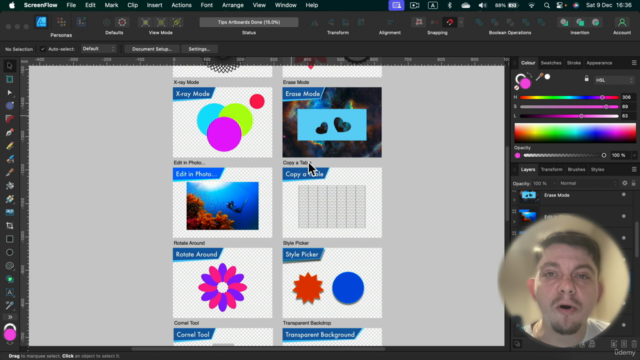Viewport: 640px width, 360px height.
Task: Toggle the Layers panel lock icon
Action: pyautogui.click(x=633, y=183)
